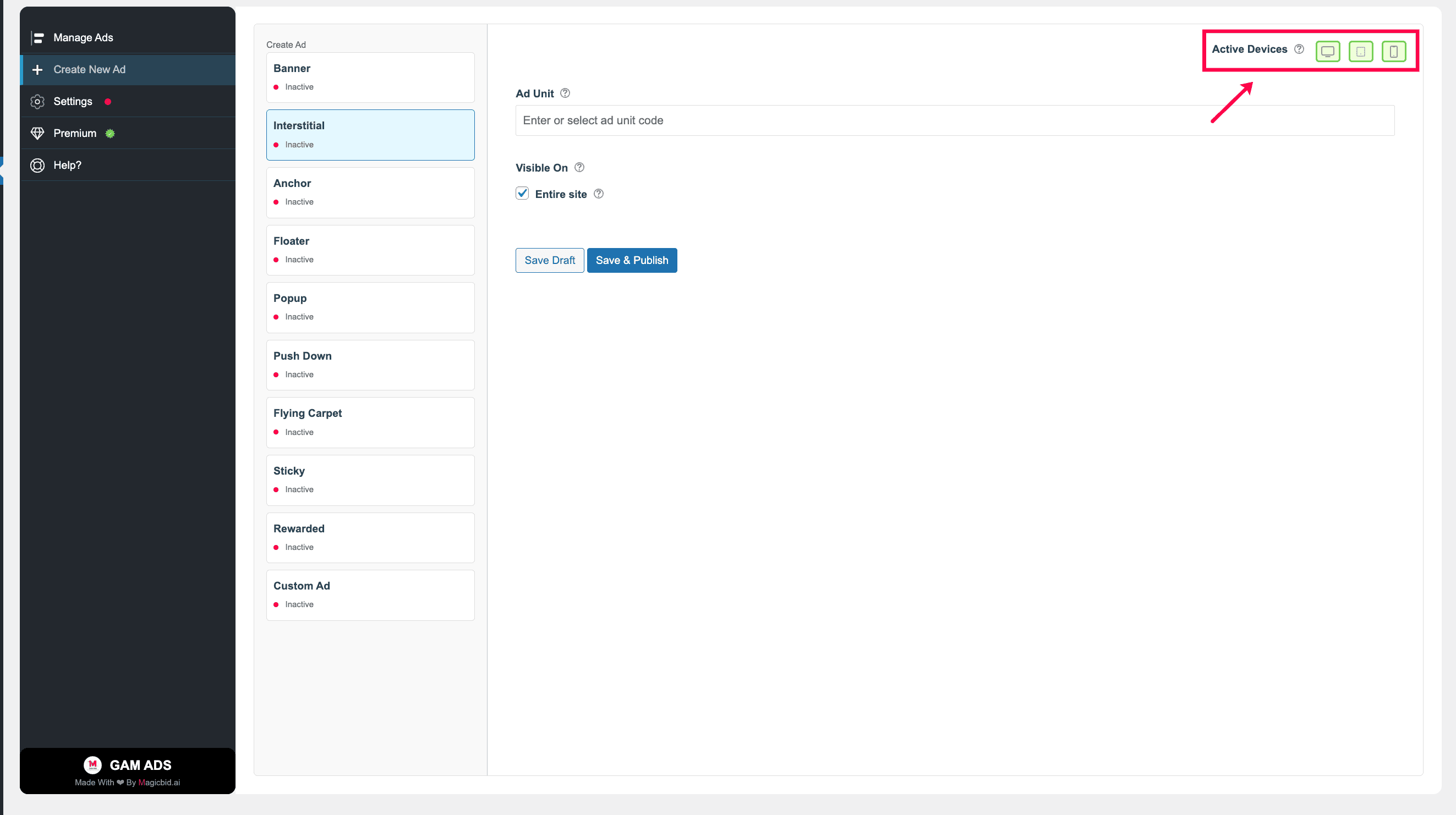Click the Settings gear icon
The width and height of the screenshot is (1456, 815).
(37, 102)
